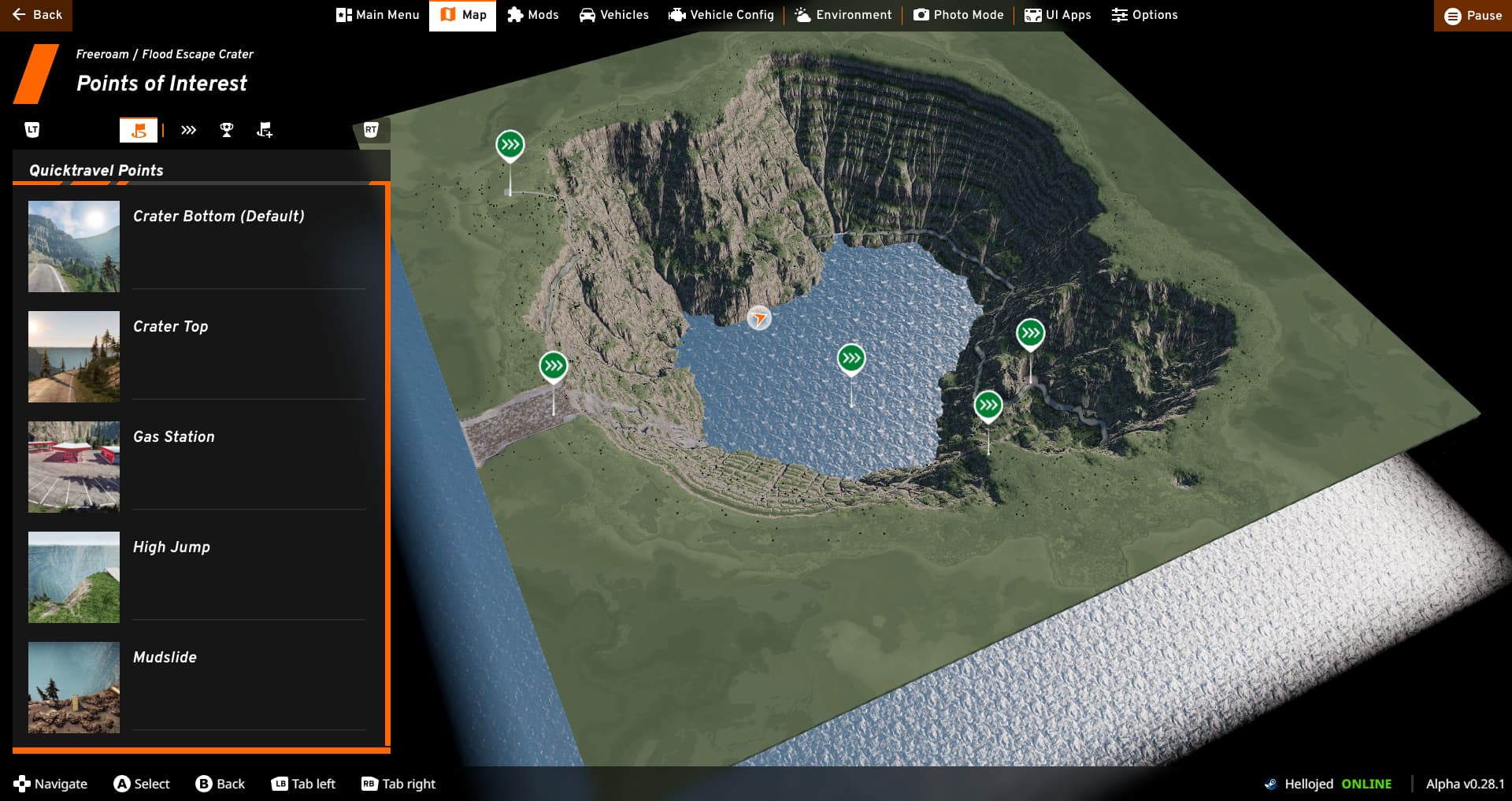Viewport: 1512px width, 801px height.
Task: Select the top-left quicktravel map marker
Action: pos(510,145)
